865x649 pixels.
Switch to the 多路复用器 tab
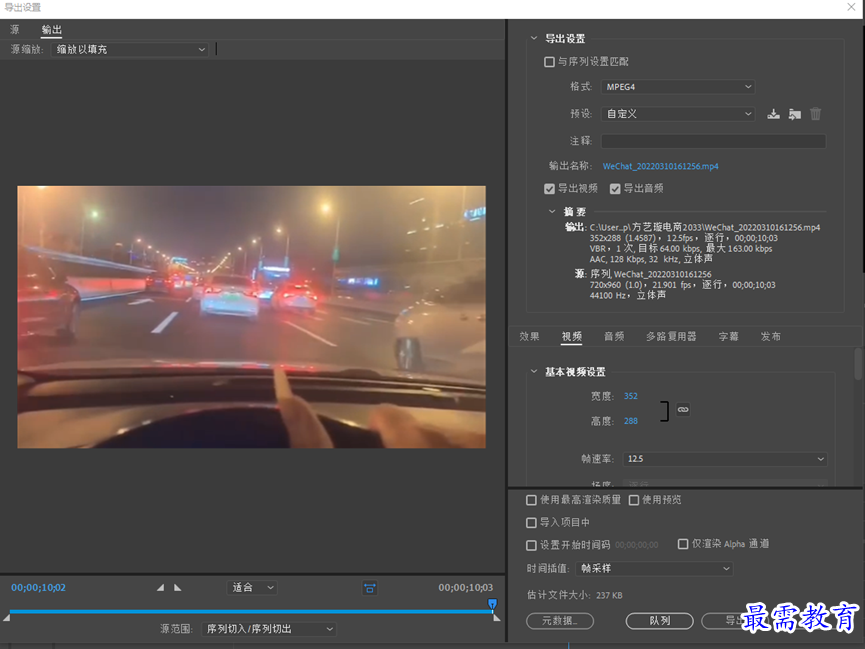tap(671, 337)
